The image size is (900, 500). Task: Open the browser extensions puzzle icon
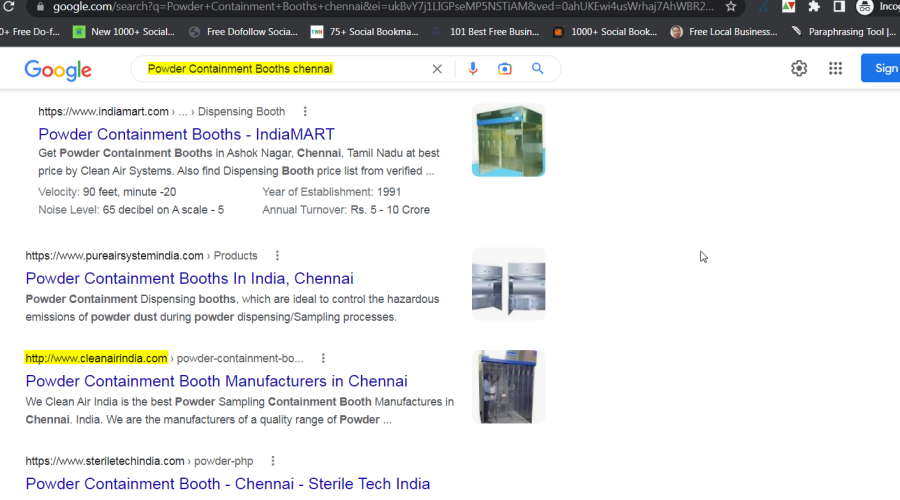click(x=814, y=7)
